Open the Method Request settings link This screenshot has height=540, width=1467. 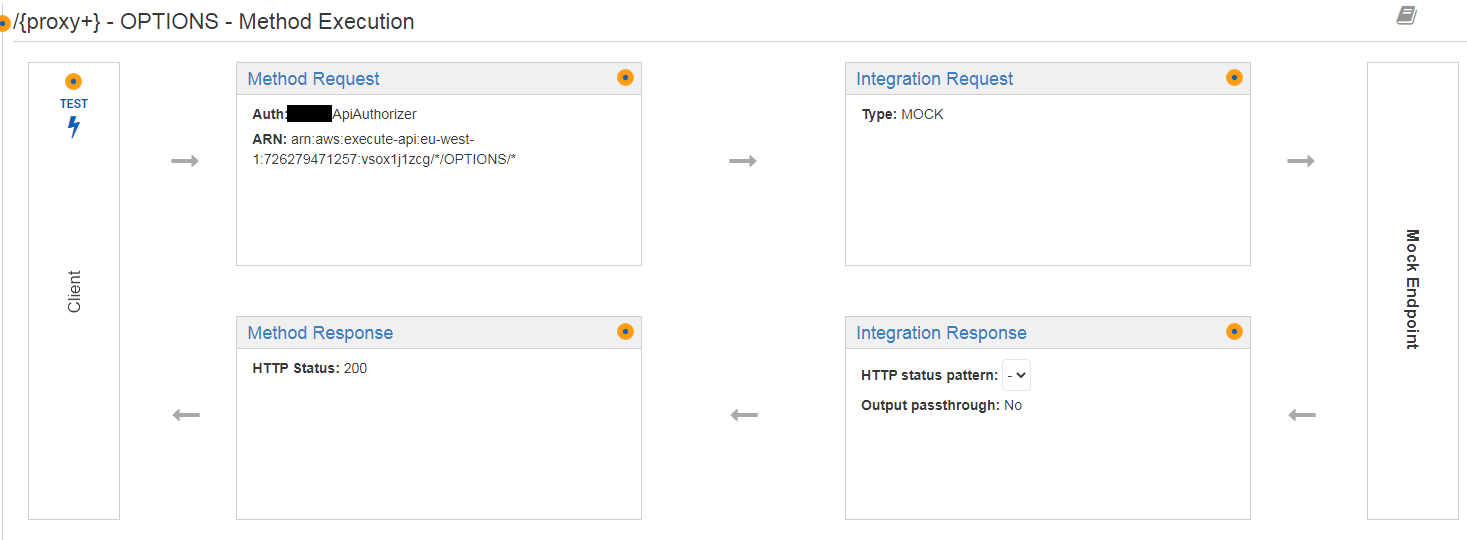(x=313, y=79)
